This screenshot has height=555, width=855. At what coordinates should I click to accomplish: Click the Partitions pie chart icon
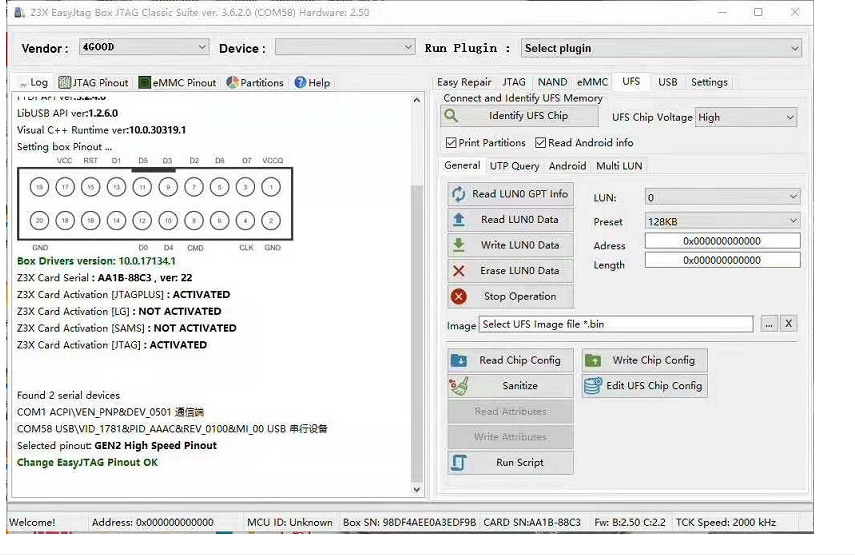click(x=232, y=82)
